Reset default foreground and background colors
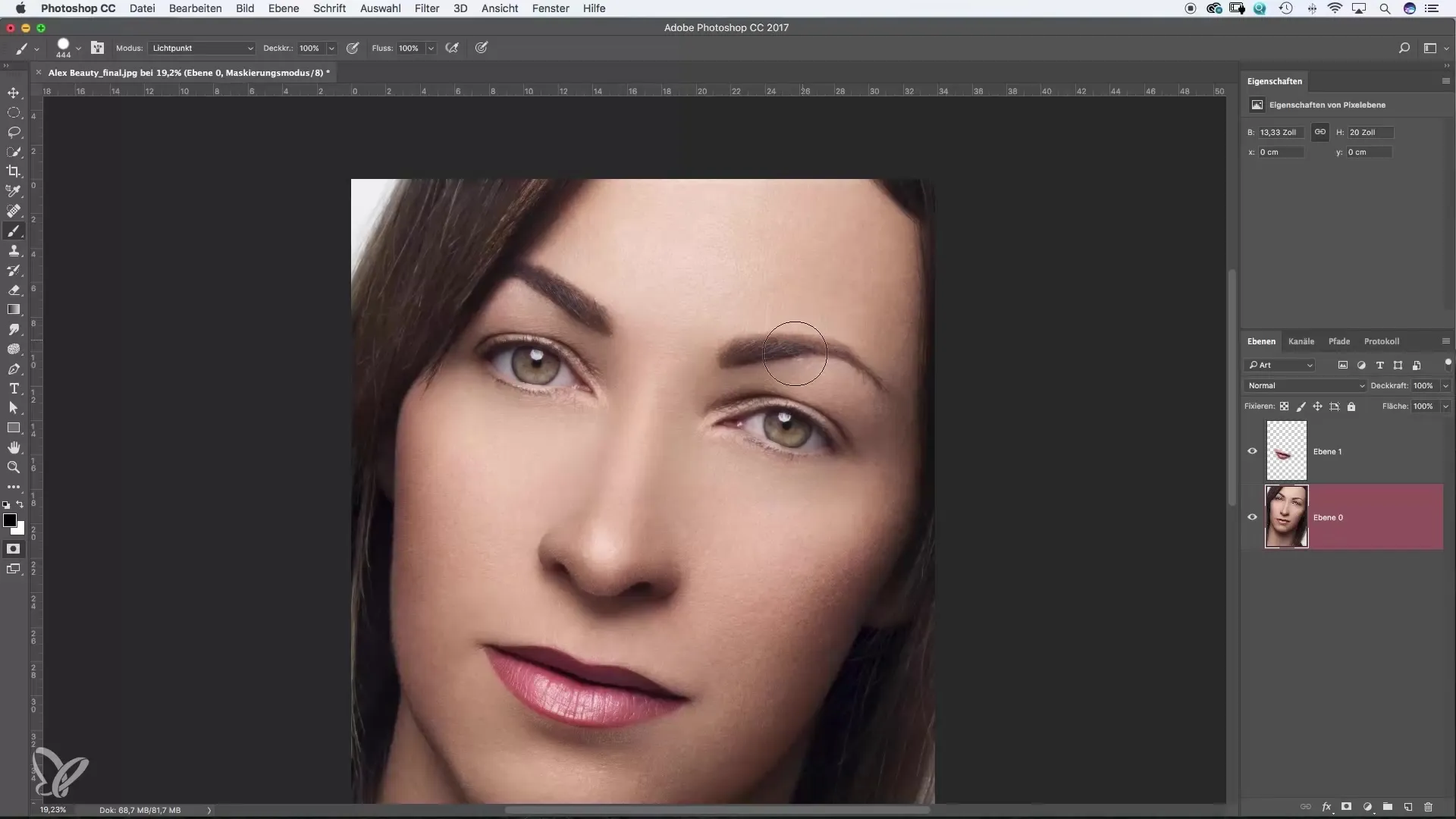1456x819 pixels. (x=6, y=504)
